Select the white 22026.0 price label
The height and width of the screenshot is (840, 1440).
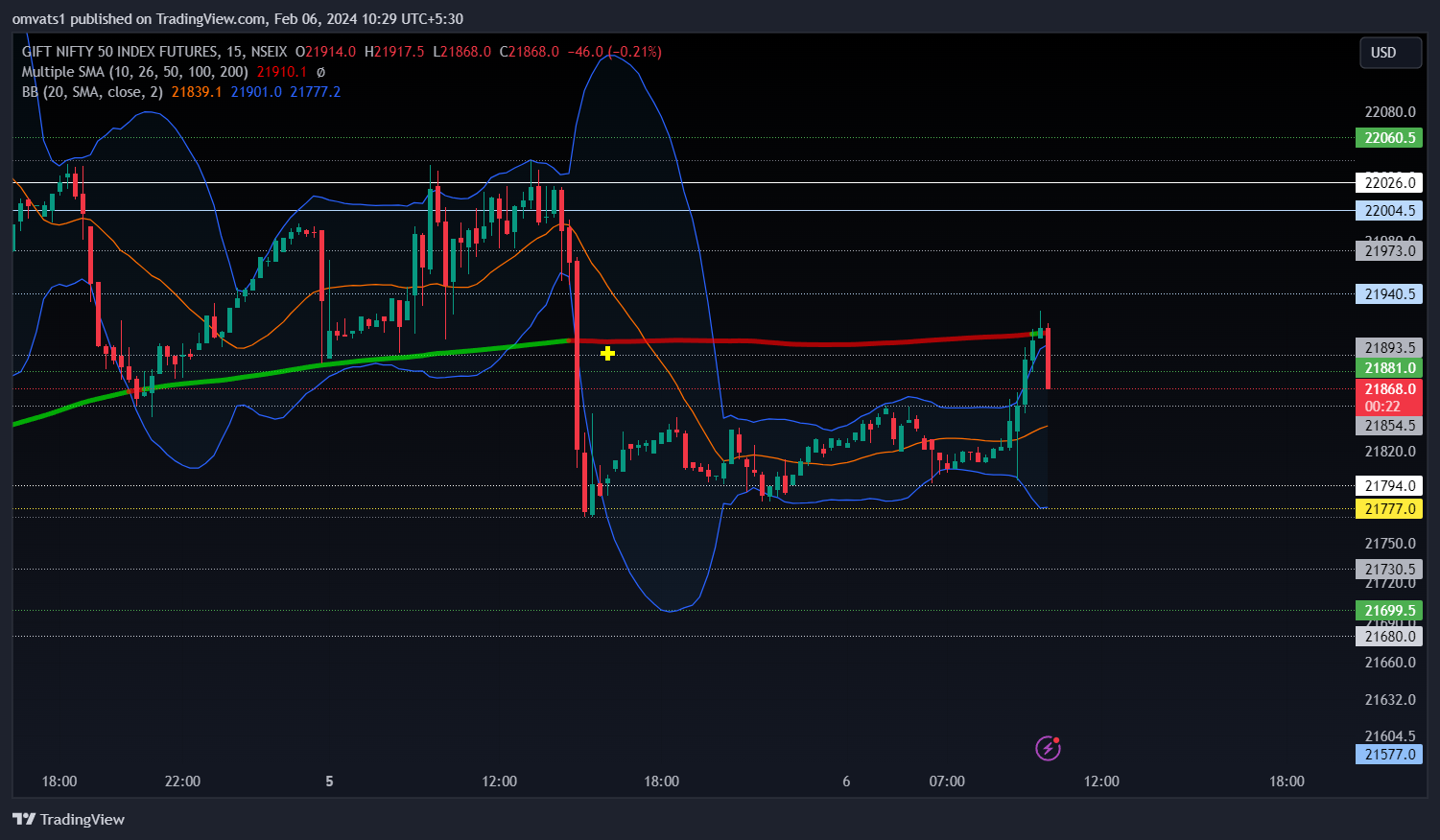1389,183
